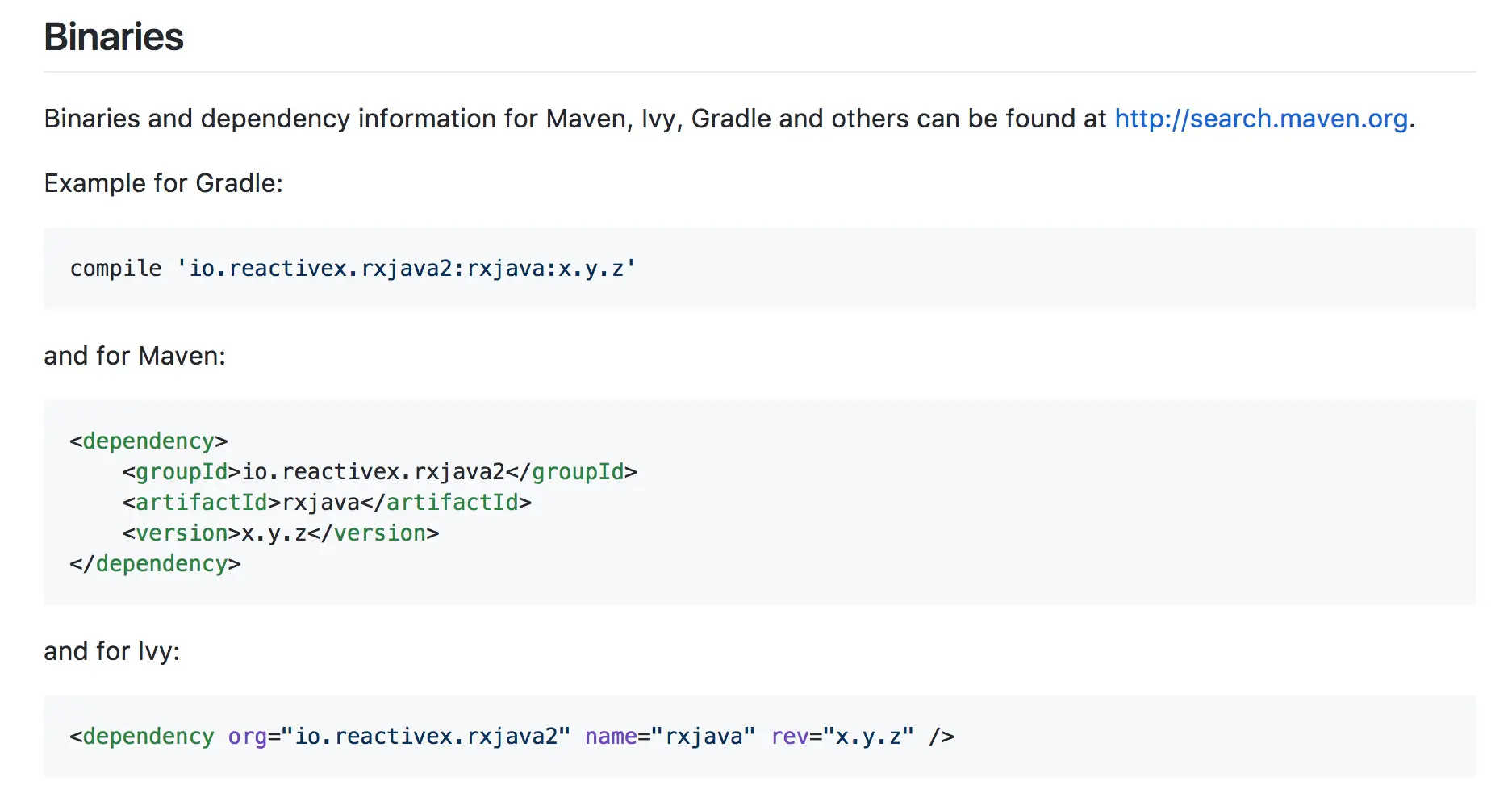The image size is (1512, 802).
Task: Click the "and for Ivy:" text
Action: 111,651
